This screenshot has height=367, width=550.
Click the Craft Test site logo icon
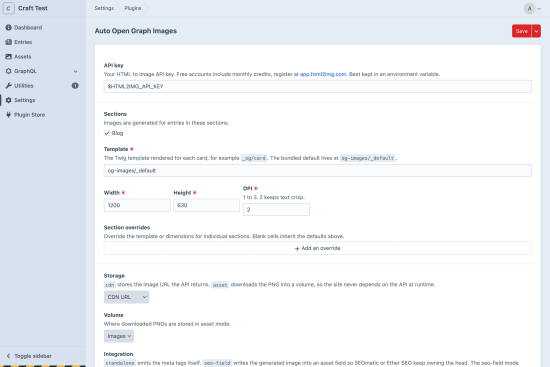click(8, 8)
